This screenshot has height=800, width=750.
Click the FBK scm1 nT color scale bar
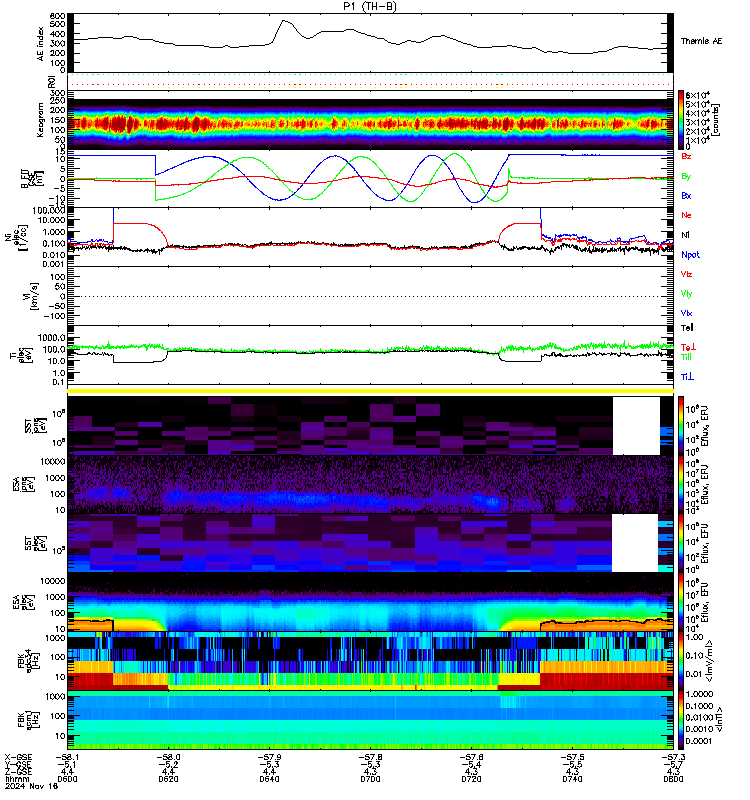(x=681, y=720)
